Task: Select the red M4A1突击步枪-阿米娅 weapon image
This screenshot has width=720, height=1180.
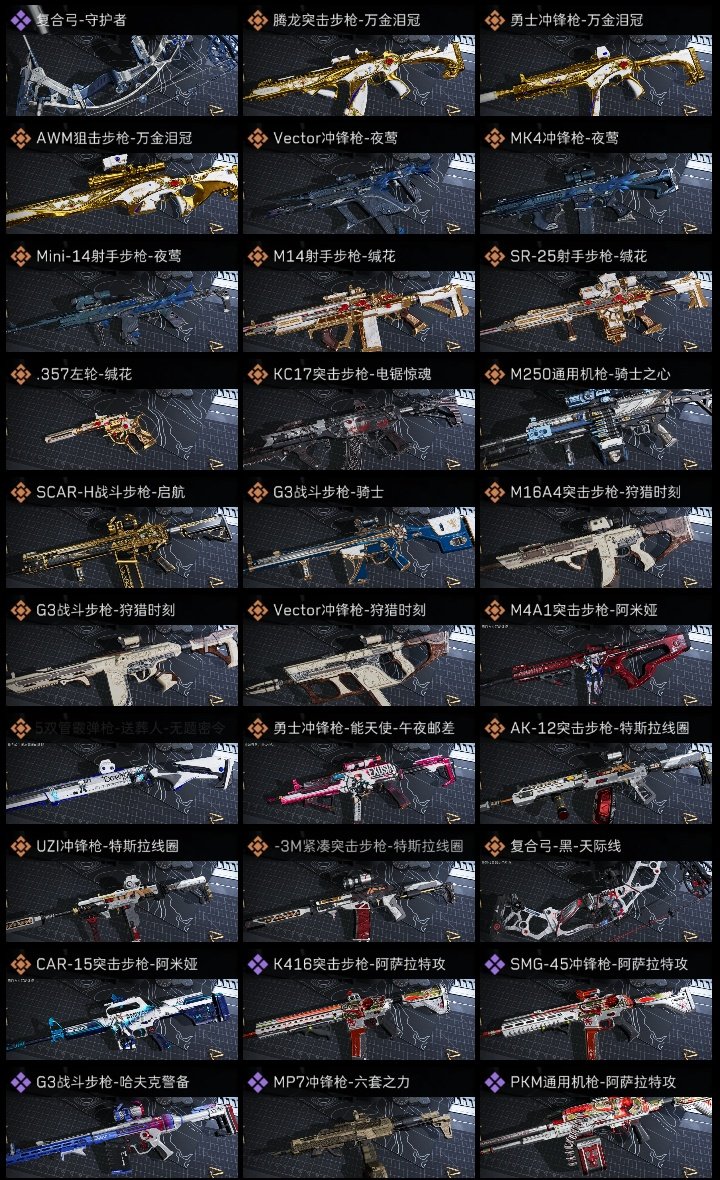Action: [596, 665]
